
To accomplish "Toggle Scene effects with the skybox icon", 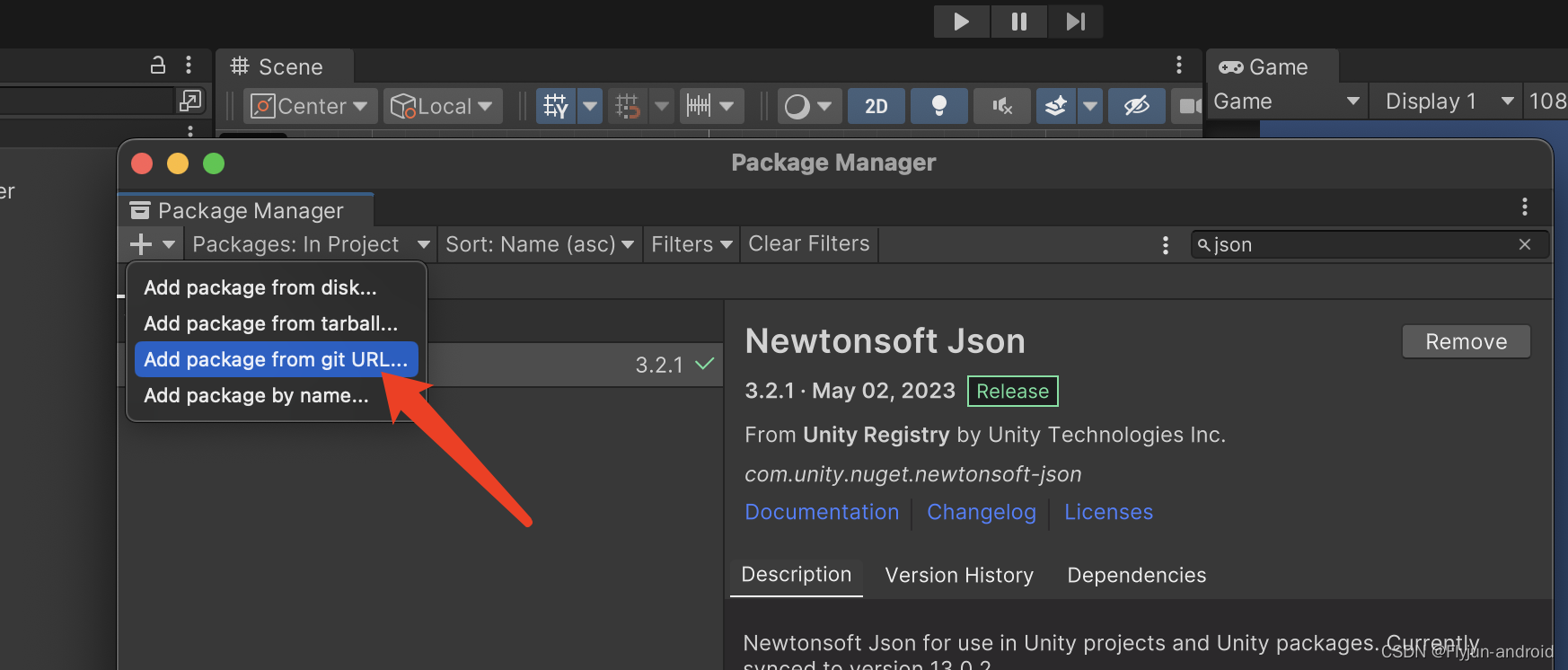I will point(1056,106).
